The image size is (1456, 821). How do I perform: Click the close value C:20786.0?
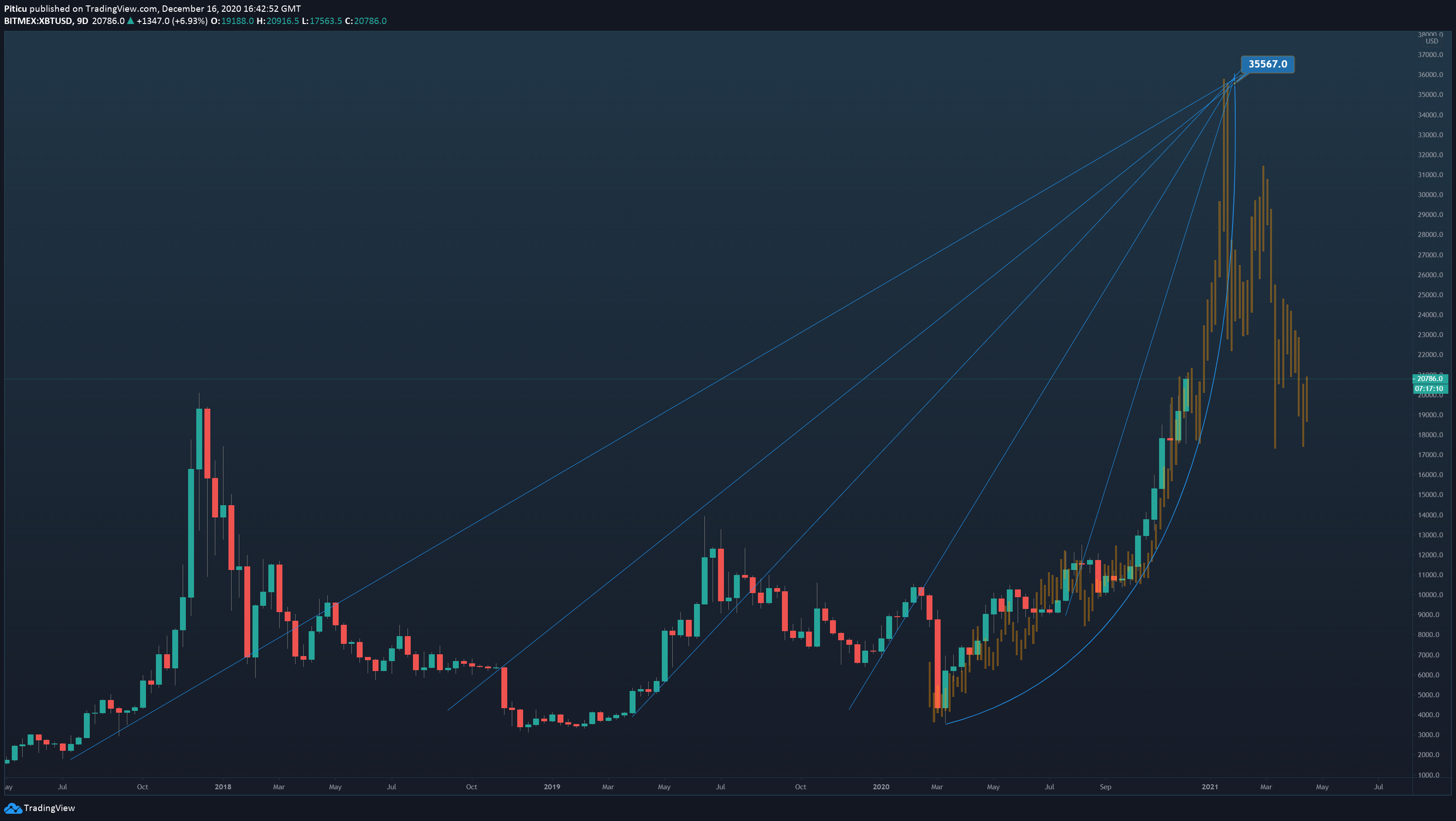pos(366,21)
